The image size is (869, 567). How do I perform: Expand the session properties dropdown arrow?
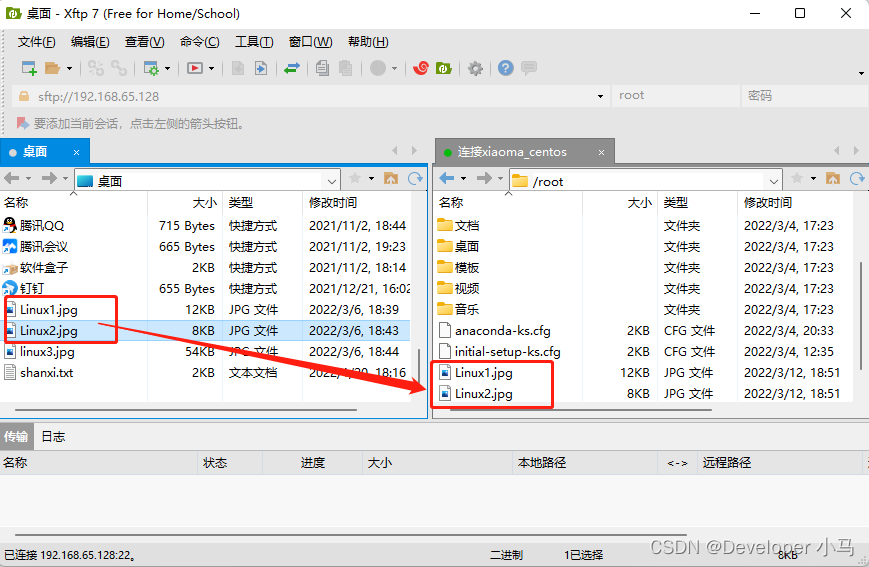167,69
